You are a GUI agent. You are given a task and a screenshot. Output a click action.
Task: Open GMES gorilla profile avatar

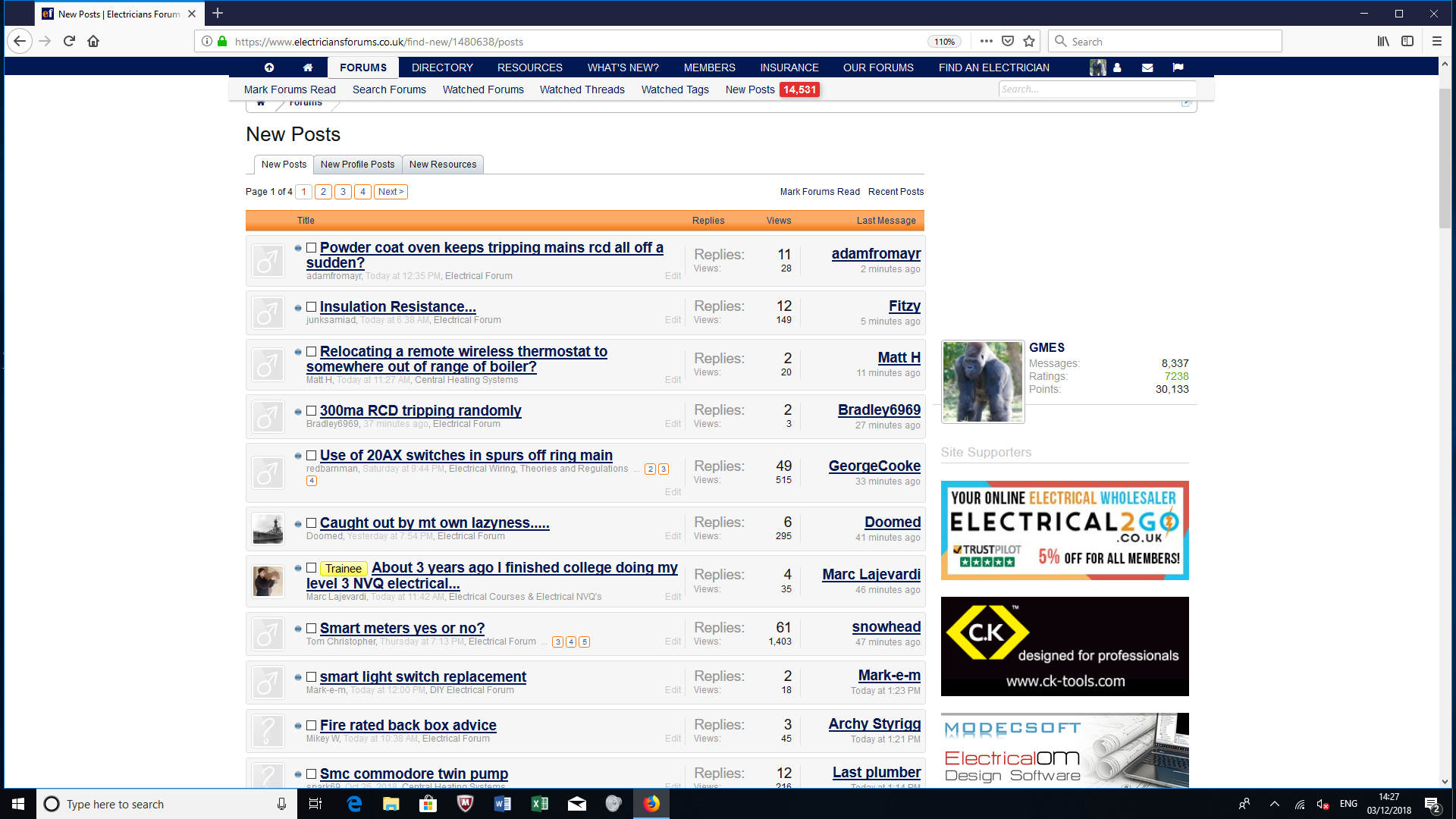(x=983, y=381)
